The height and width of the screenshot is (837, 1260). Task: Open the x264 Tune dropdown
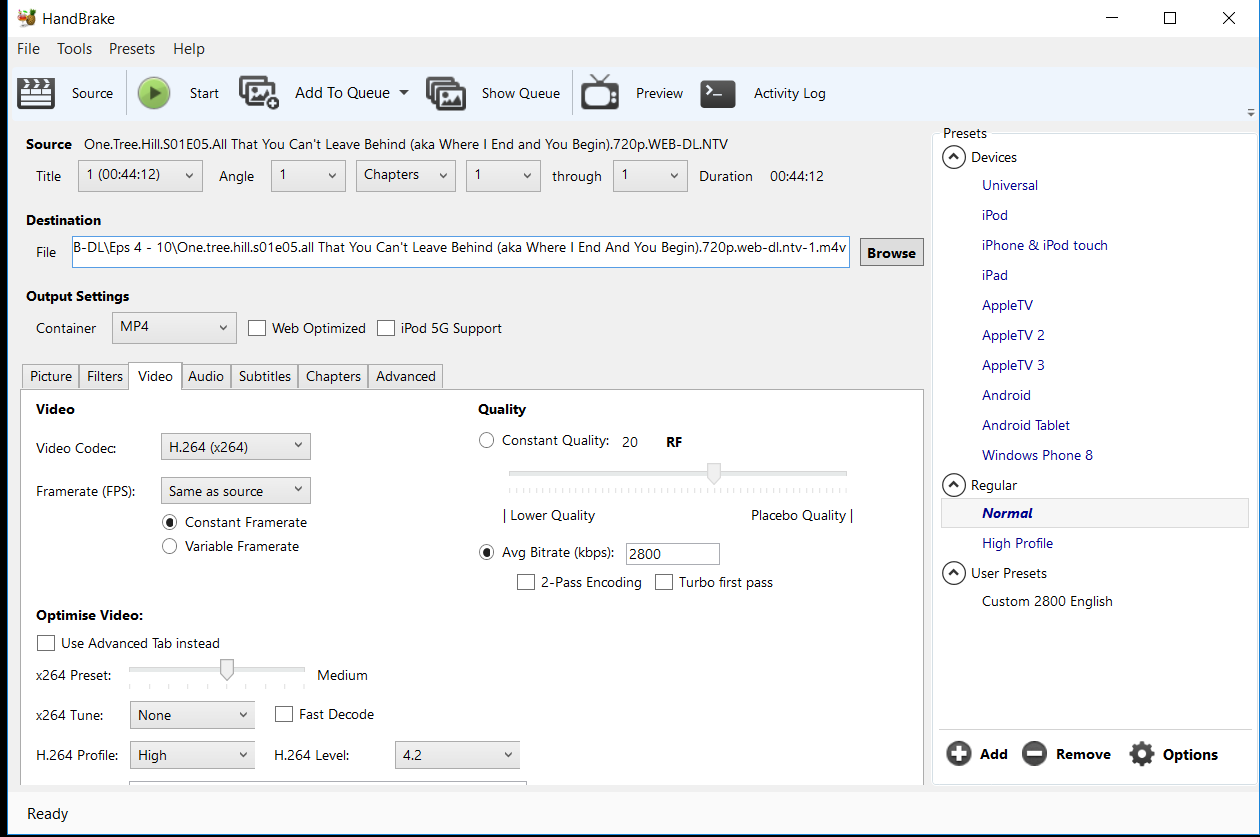click(192, 714)
